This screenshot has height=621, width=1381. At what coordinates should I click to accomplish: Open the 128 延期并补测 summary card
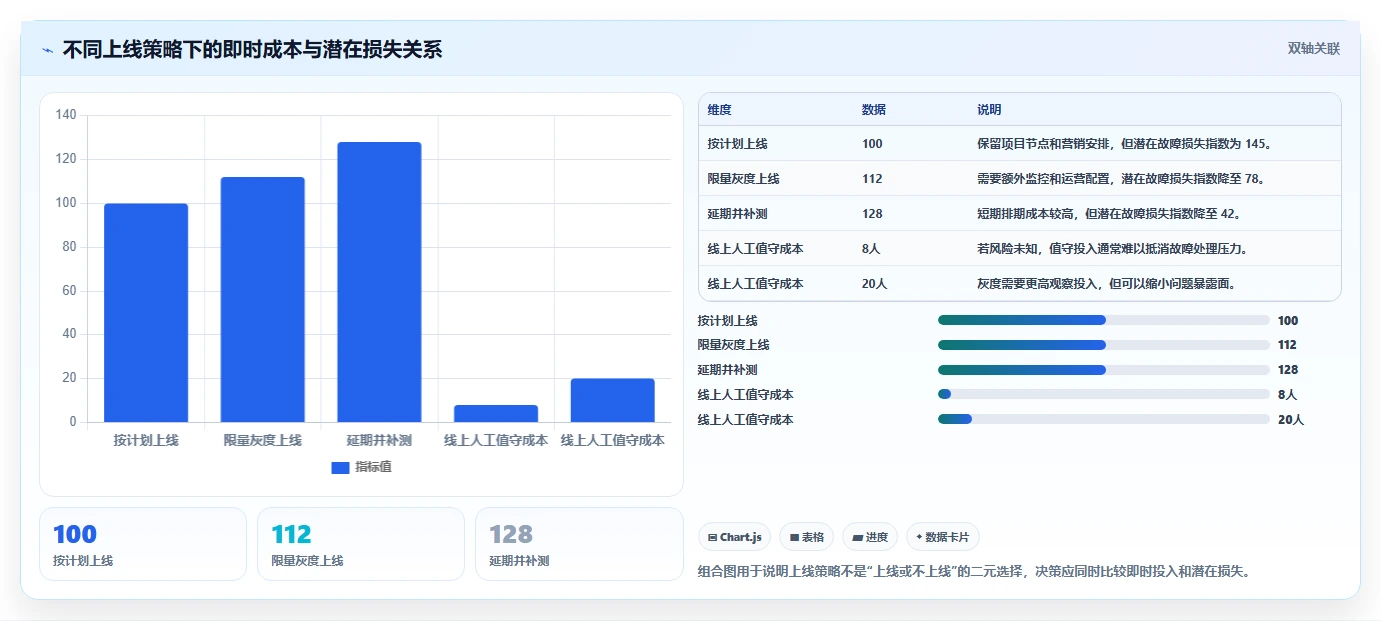pyautogui.click(x=579, y=544)
